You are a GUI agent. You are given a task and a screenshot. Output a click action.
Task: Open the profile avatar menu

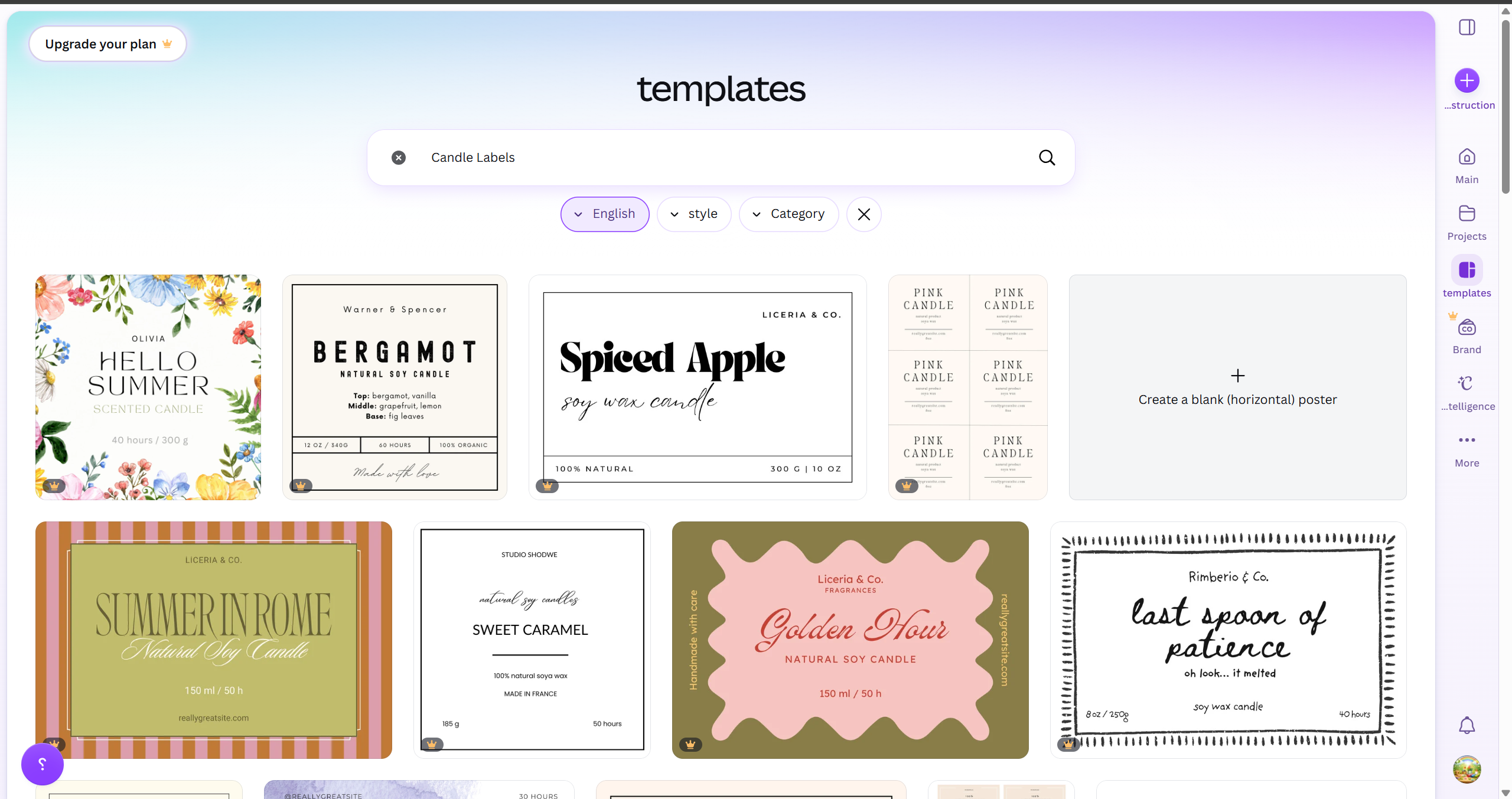1467,769
